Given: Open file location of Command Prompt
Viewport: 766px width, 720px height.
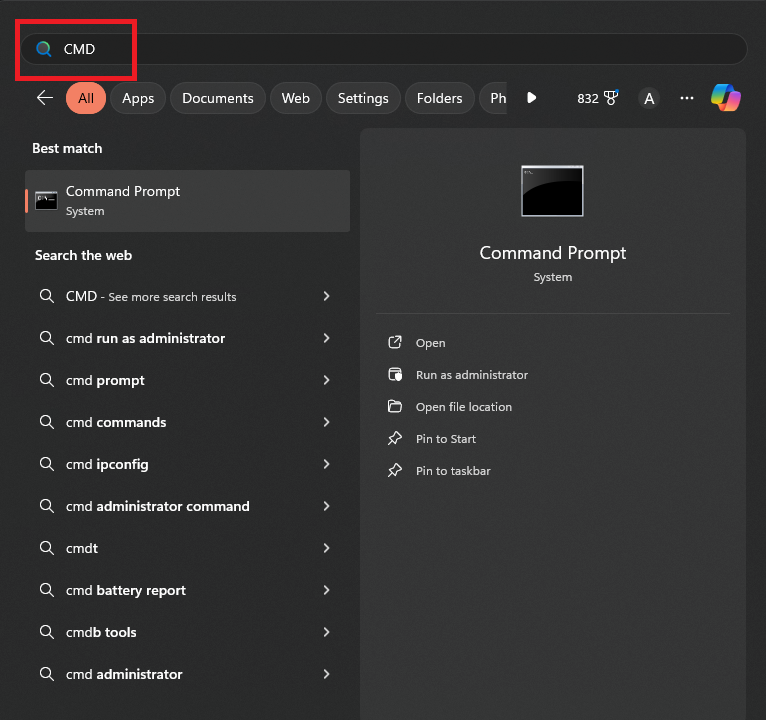Looking at the screenshot, I should pos(463,407).
